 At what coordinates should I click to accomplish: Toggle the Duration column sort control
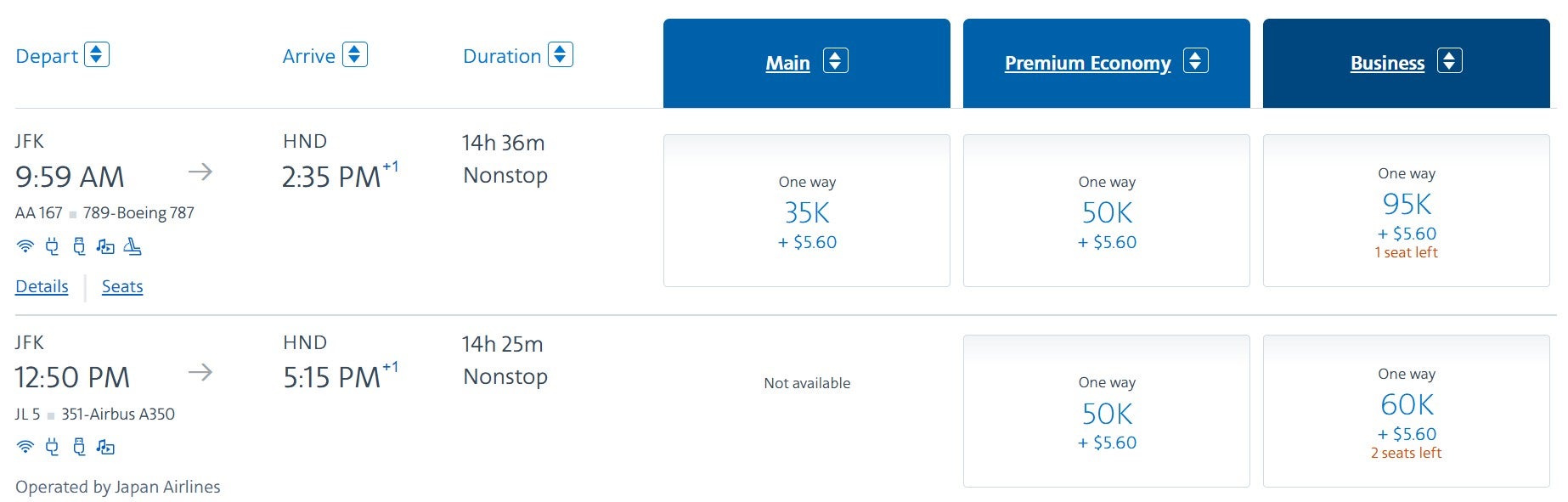tap(560, 54)
